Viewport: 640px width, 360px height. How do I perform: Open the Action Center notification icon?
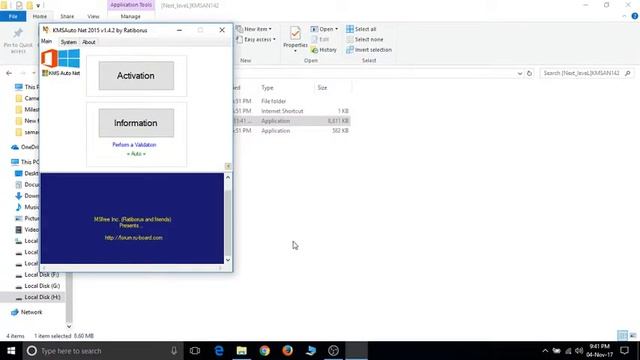pos(624,351)
